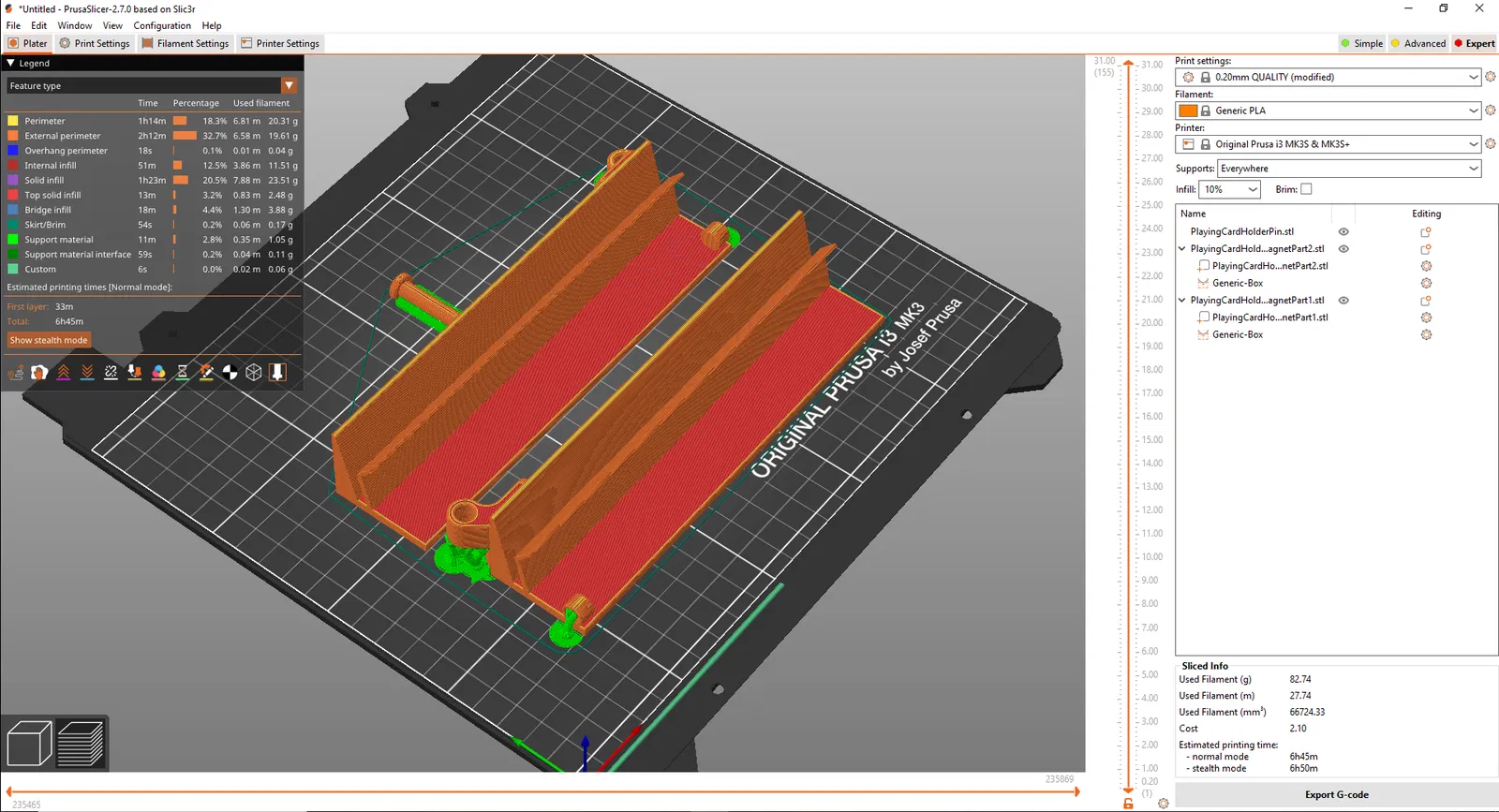The width and height of the screenshot is (1499, 812).
Task: Switch to 3D editor view cube
Action: coord(29,745)
